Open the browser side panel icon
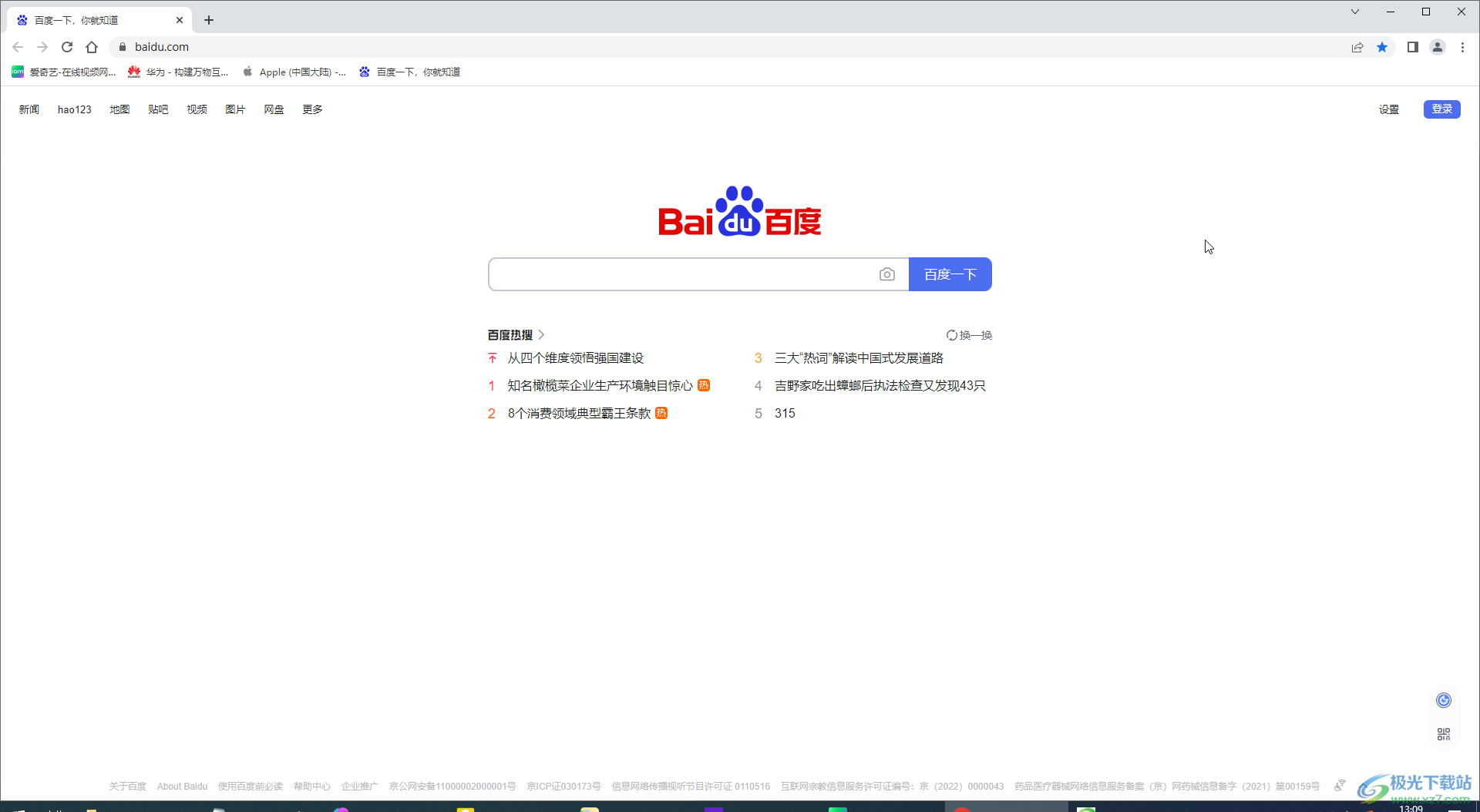 pos(1412,47)
